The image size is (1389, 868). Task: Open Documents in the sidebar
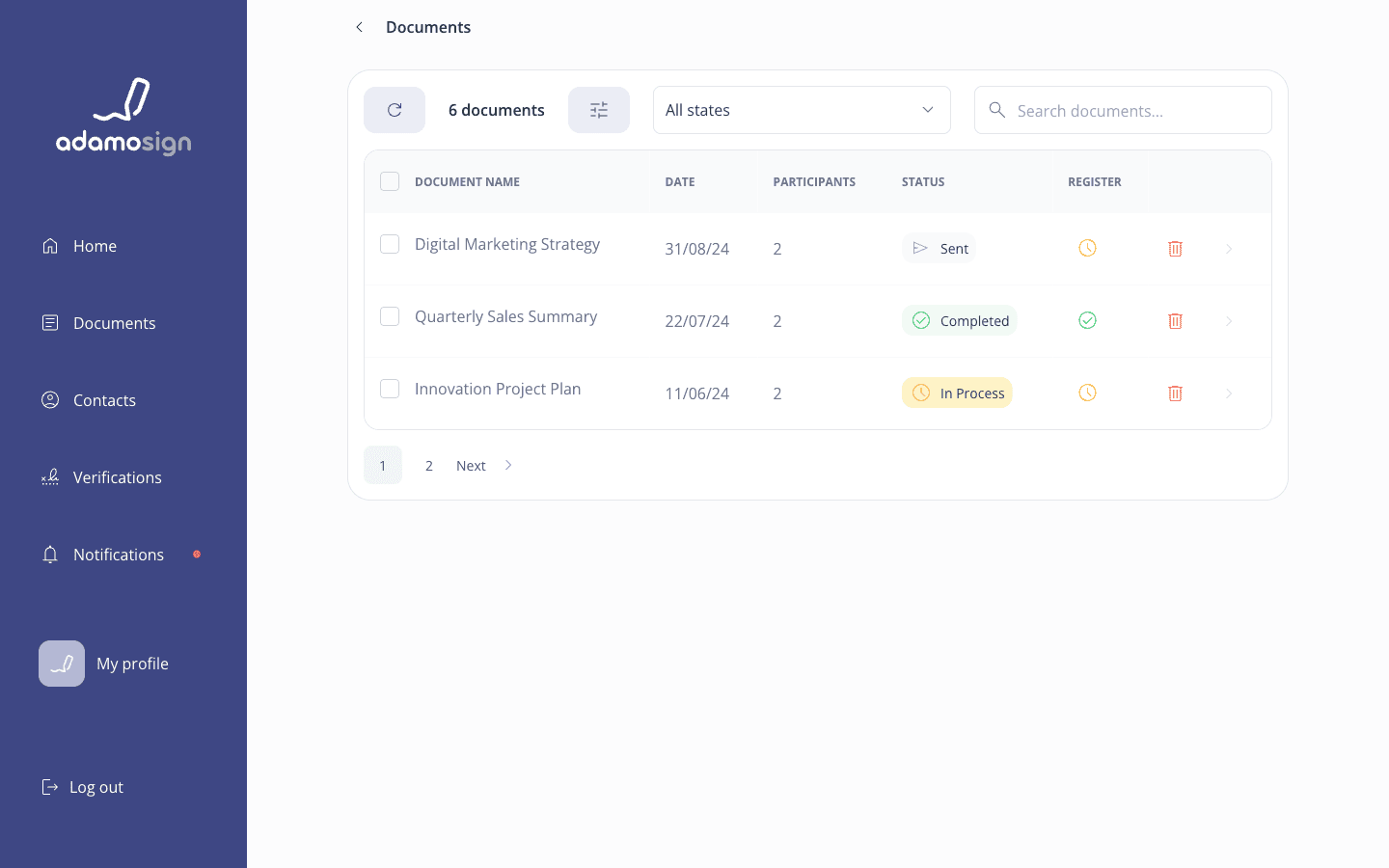[x=98, y=323]
